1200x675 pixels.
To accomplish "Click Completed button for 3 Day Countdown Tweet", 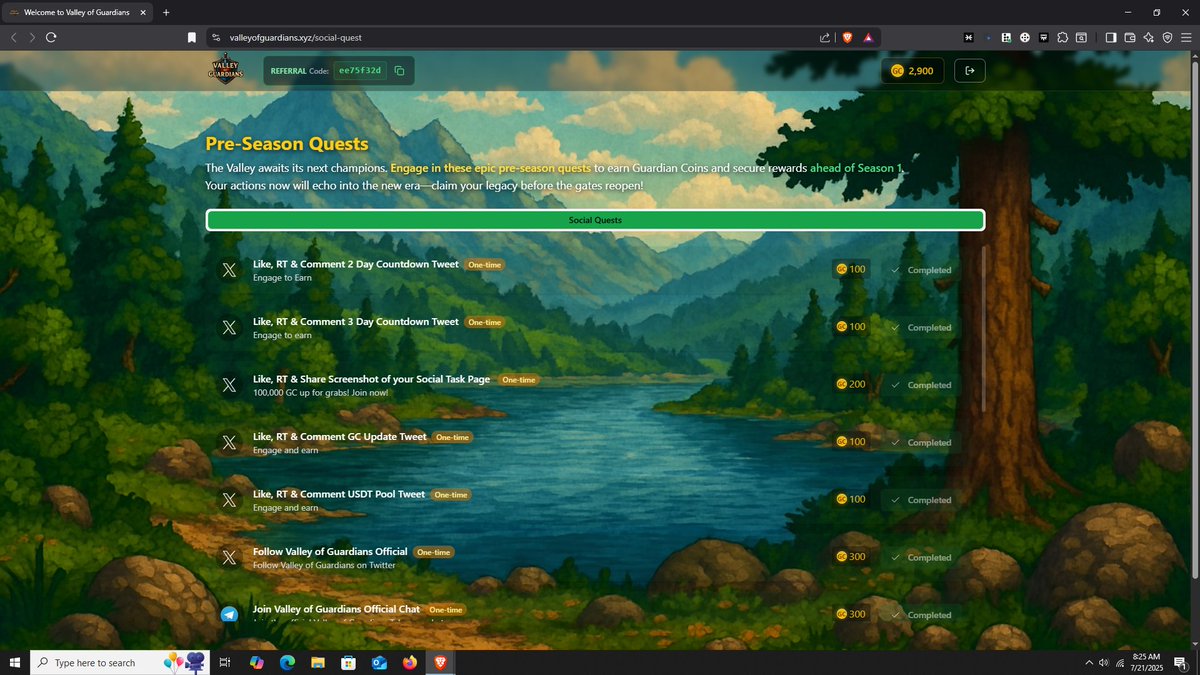I will [921, 327].
